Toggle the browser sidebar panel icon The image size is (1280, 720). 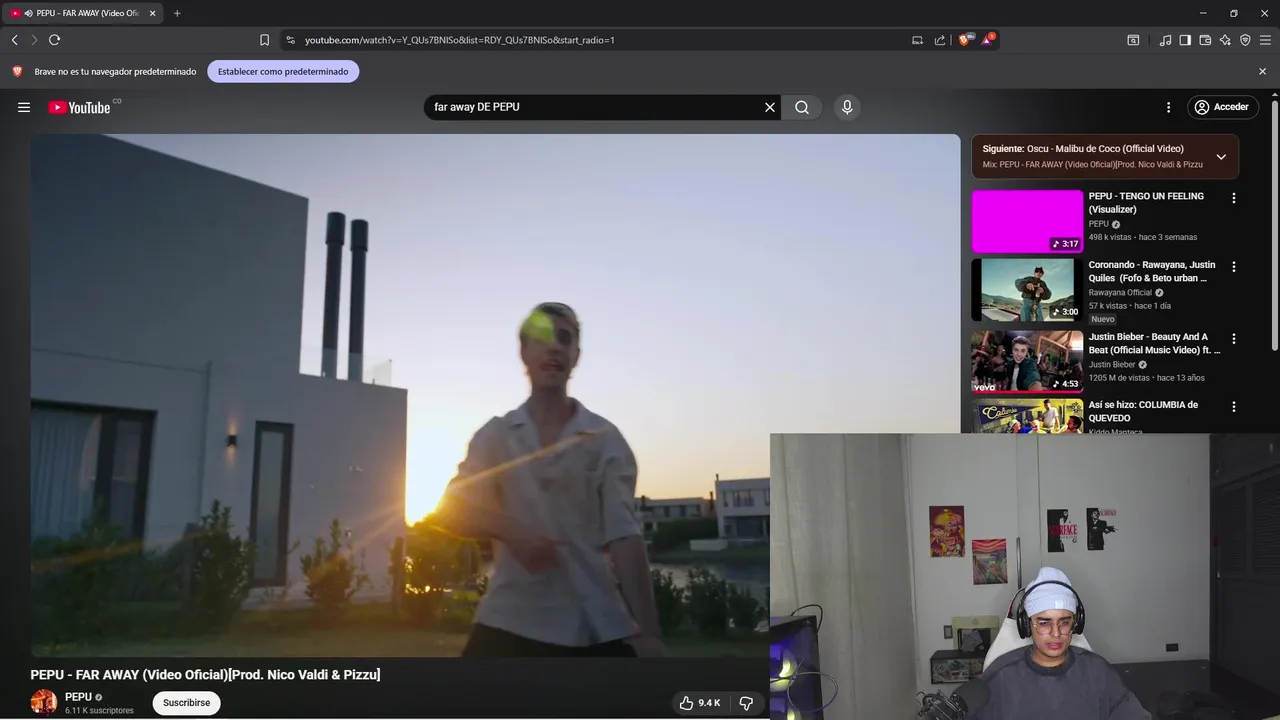pos(1185,40)
